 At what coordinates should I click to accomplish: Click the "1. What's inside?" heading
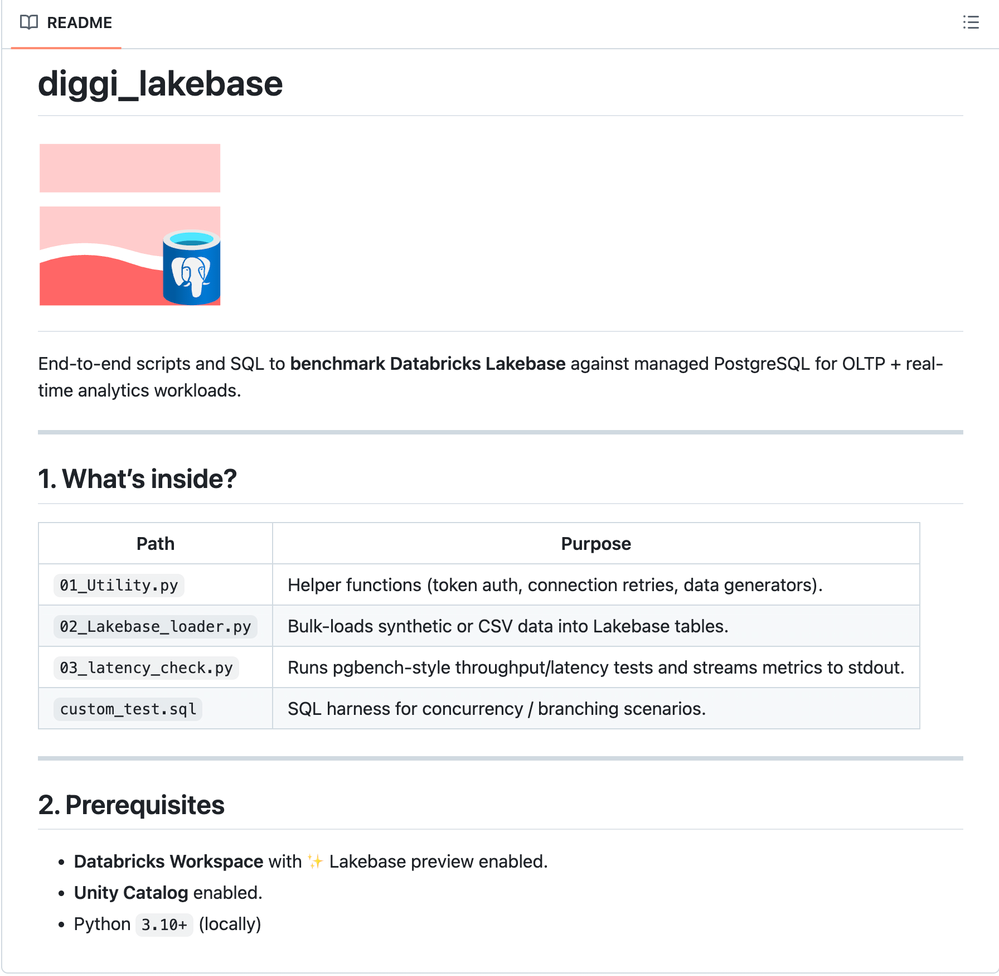click(137, 479)
